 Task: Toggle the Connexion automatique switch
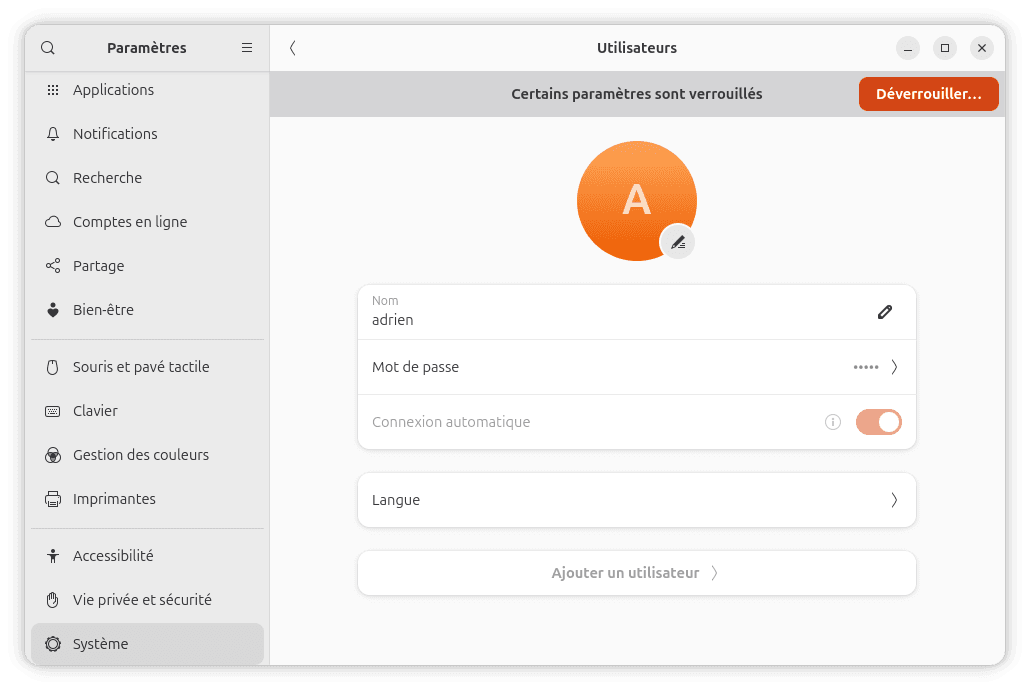tap(878, 422)
